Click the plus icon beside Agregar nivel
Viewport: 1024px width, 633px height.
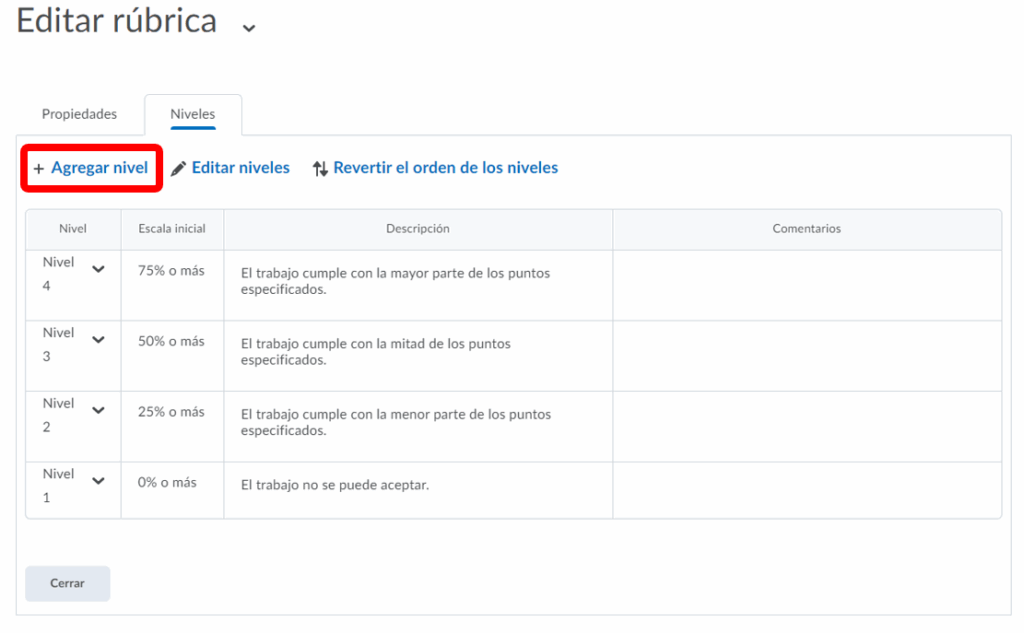coord(38,169)
